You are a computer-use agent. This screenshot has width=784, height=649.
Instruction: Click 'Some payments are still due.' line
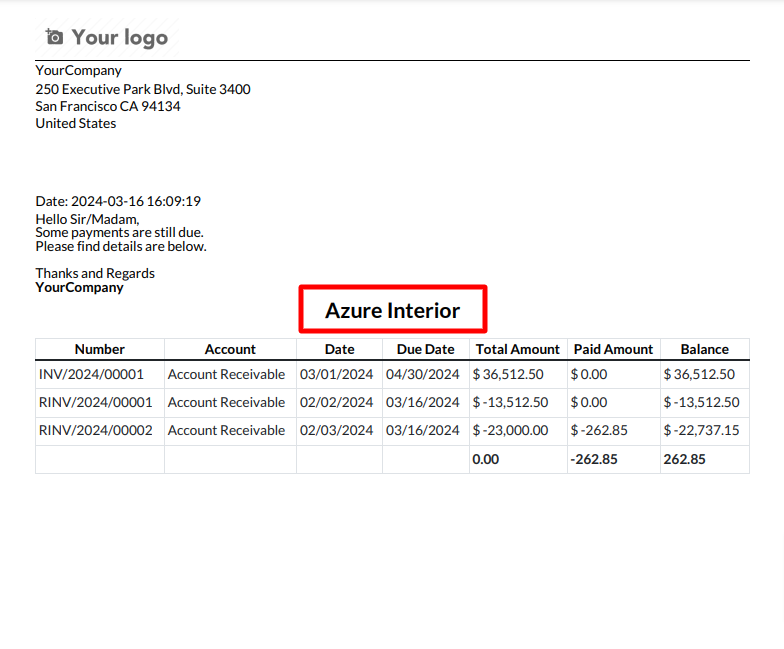pos(120,232)
